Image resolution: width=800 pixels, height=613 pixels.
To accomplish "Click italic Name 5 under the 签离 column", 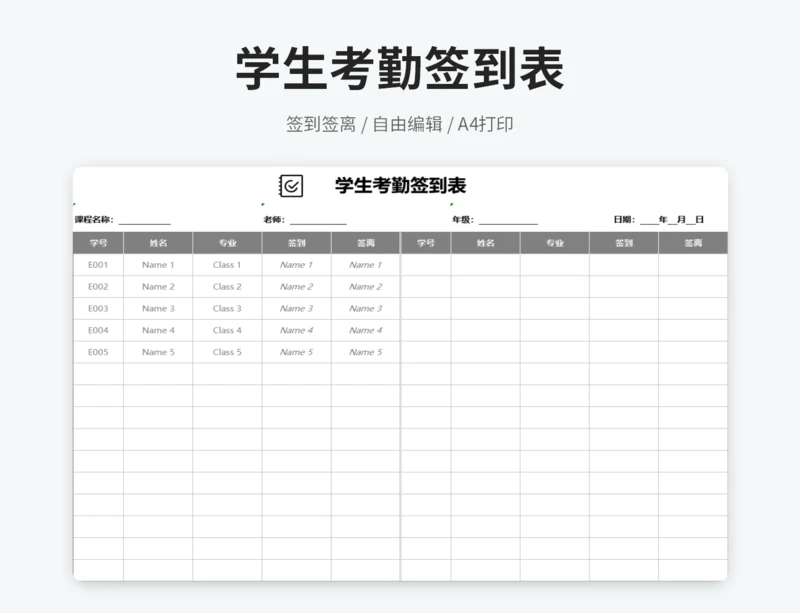I will (366, 352).
